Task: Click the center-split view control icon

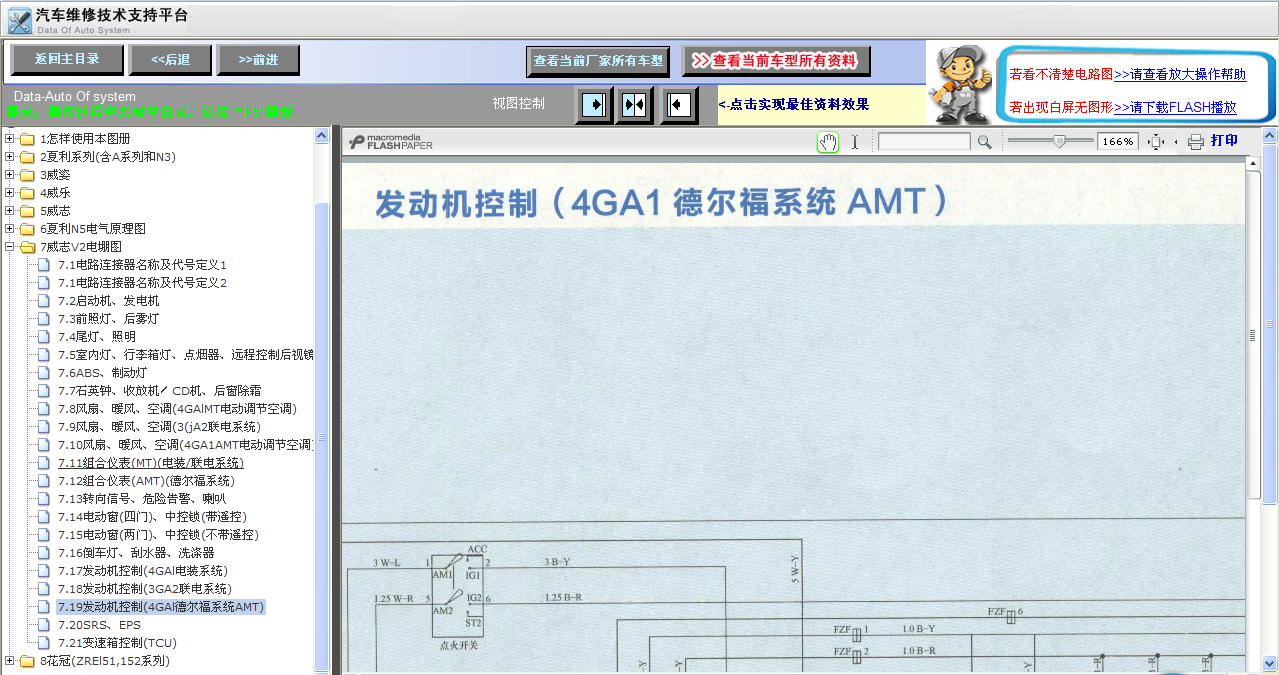Action: pyautogui.click(x=635, y=104)
